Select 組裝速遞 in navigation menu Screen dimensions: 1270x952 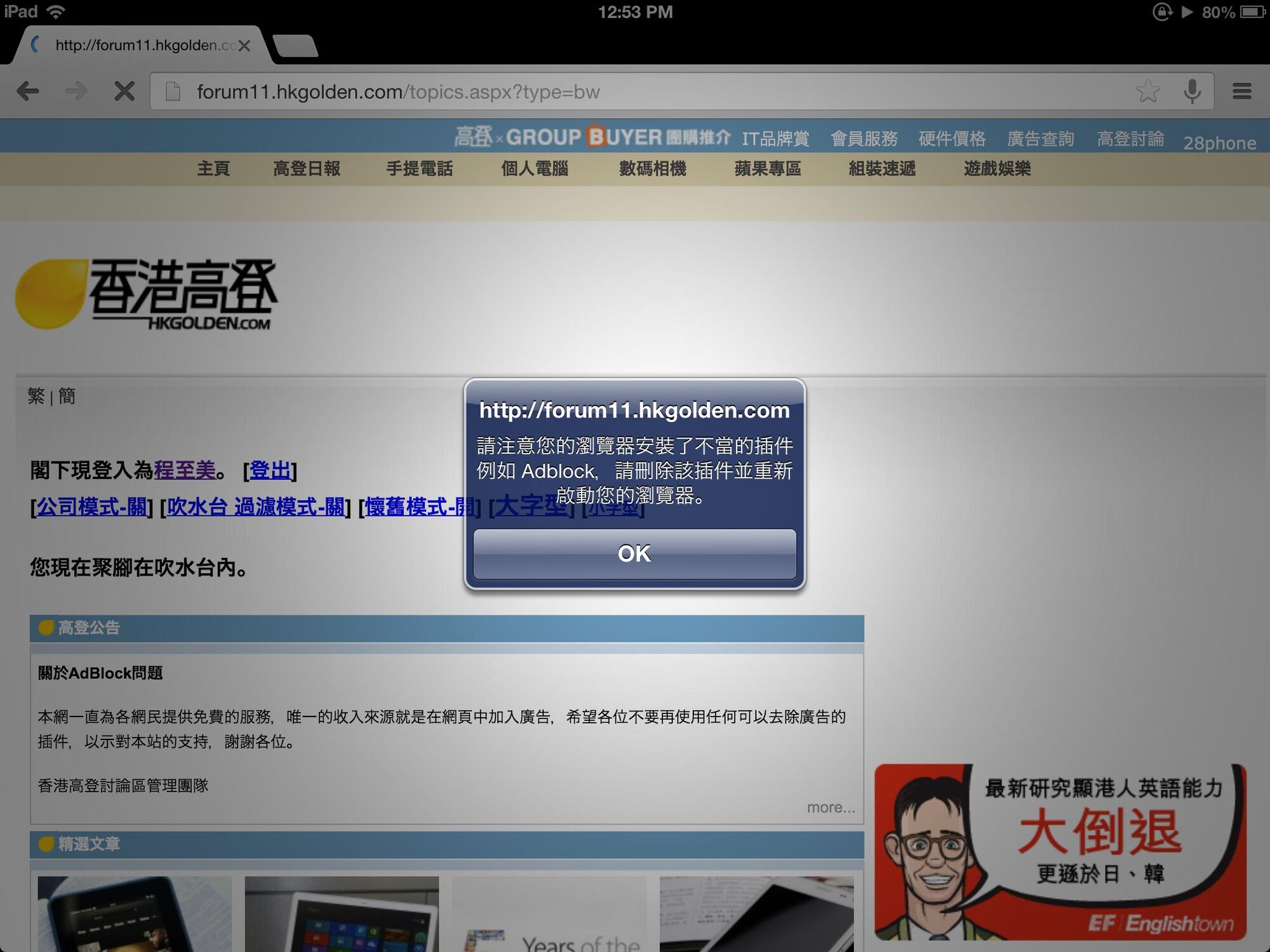[x=882, y=168]
